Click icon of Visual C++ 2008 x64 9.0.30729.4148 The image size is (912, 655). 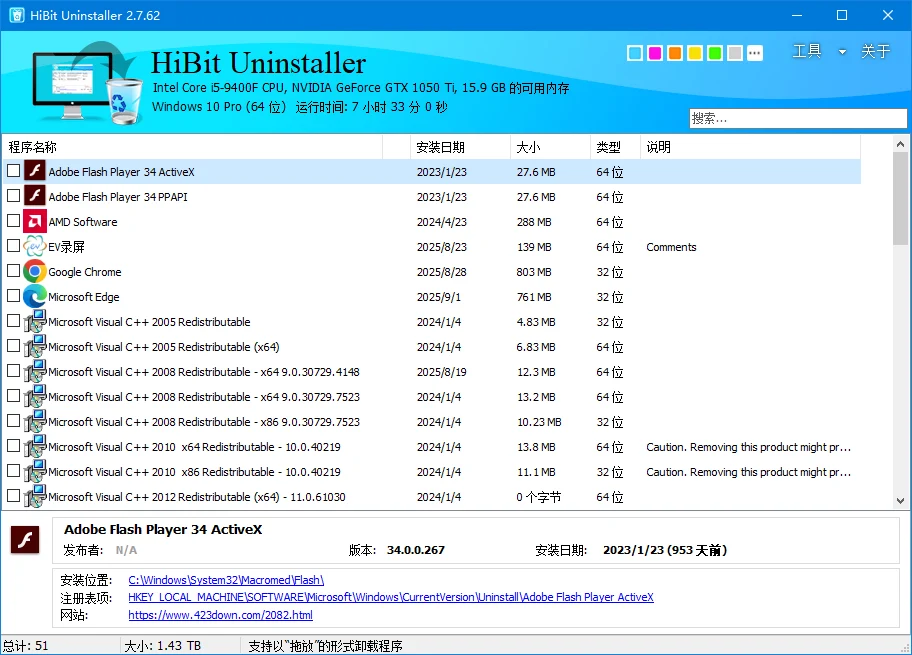coord(35,372)
